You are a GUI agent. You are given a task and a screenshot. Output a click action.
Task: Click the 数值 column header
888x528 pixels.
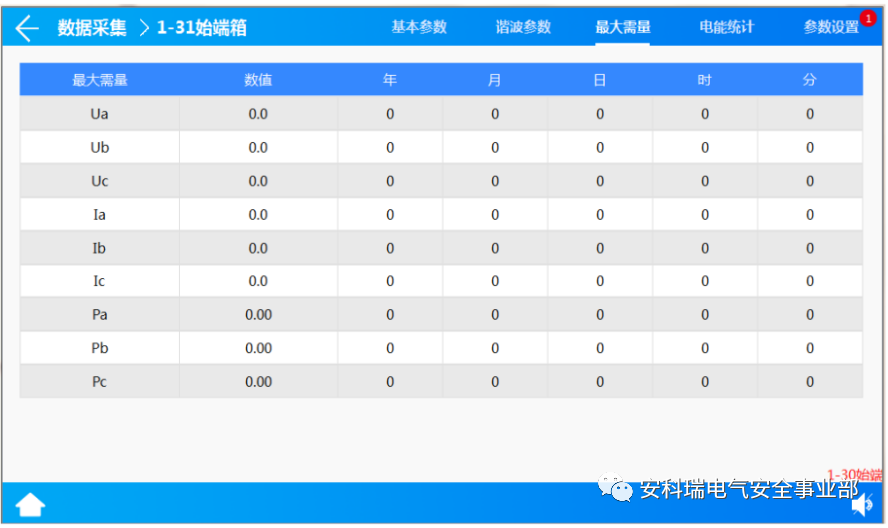coord(258,80)
